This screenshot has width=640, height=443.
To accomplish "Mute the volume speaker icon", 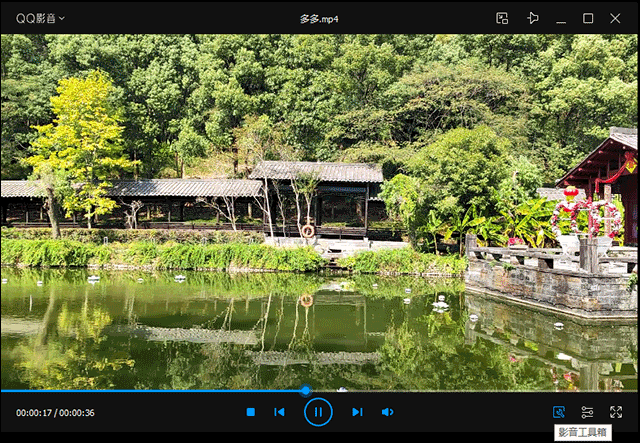I will tap(387, 412).
